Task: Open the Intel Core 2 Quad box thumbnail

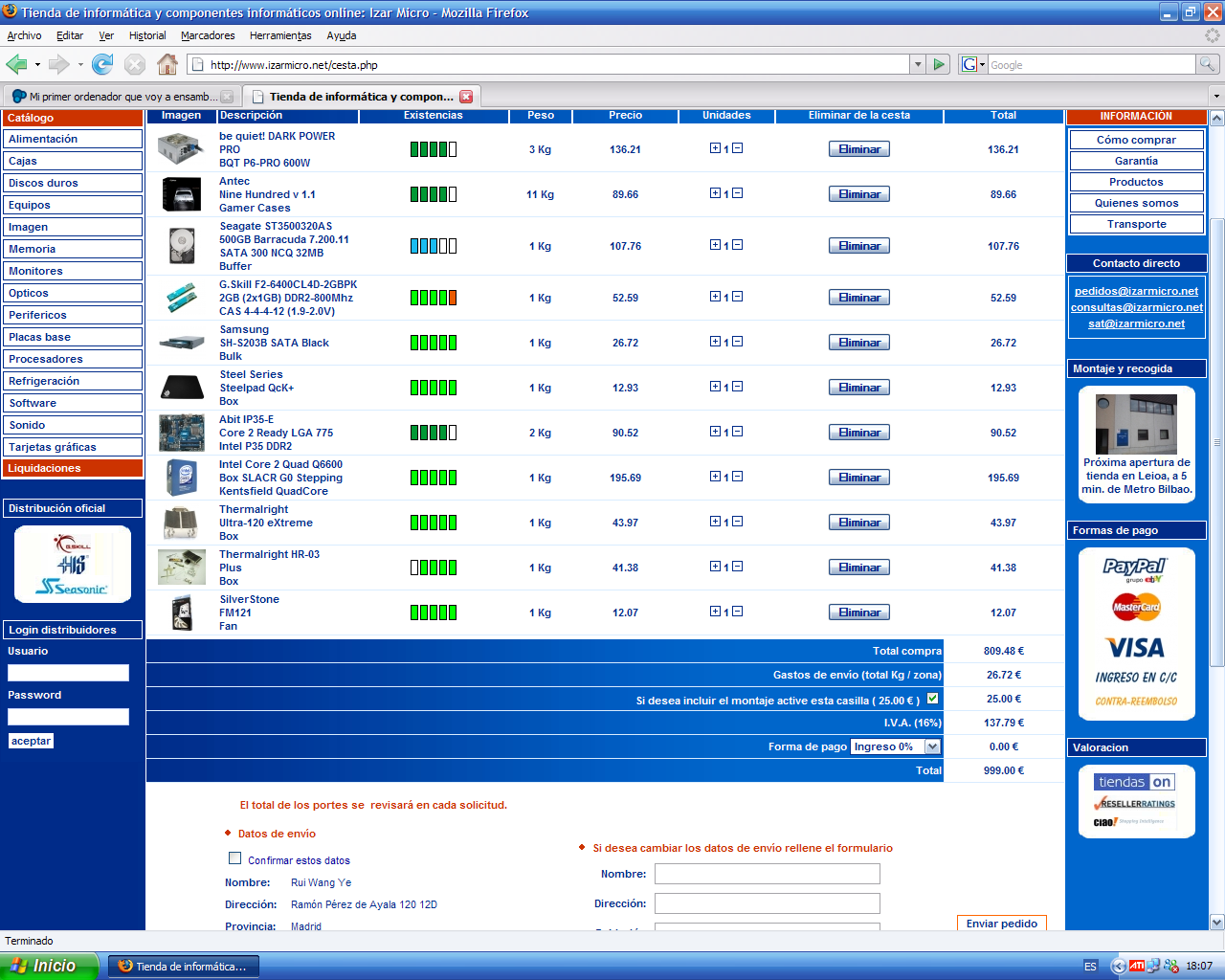Action: tap(182, 478)
